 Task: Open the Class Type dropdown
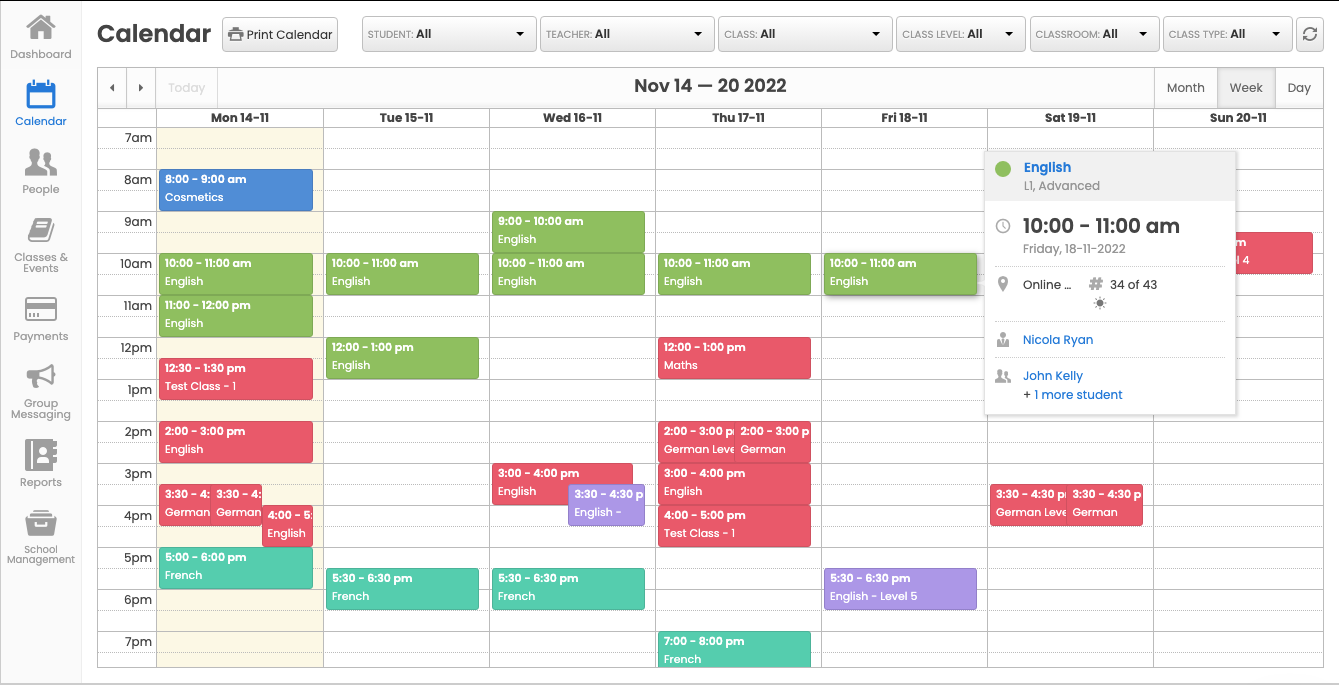click(1227, 34)
